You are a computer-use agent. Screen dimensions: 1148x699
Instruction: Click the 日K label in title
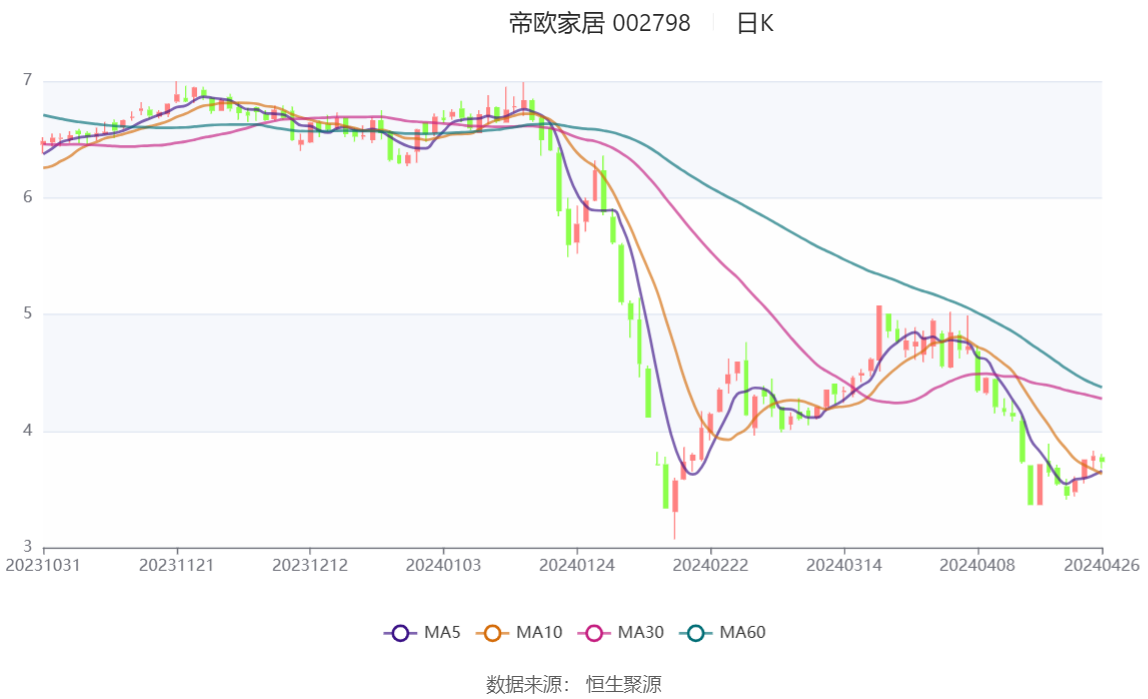pyautogui.click(x=755, y=23)
